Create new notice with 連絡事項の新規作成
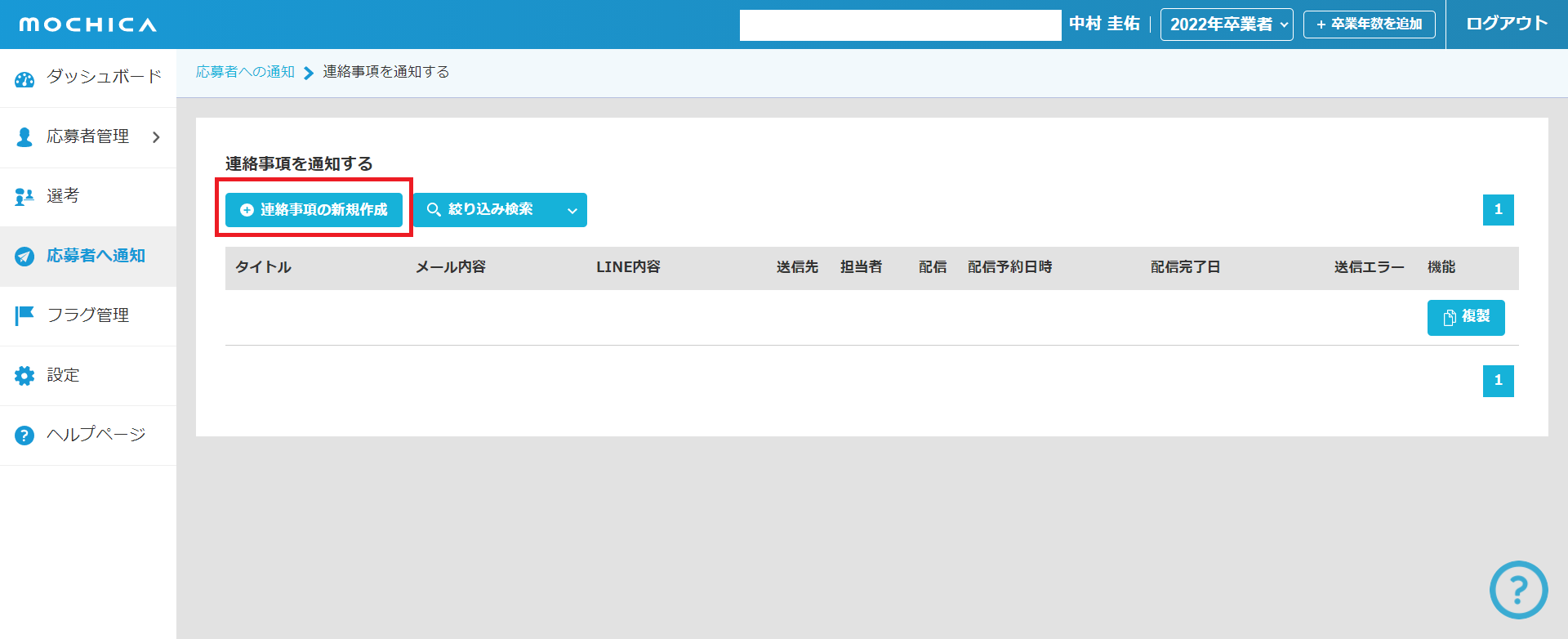The height and width of the screenshot is (639, 1568). pos(314,210)
